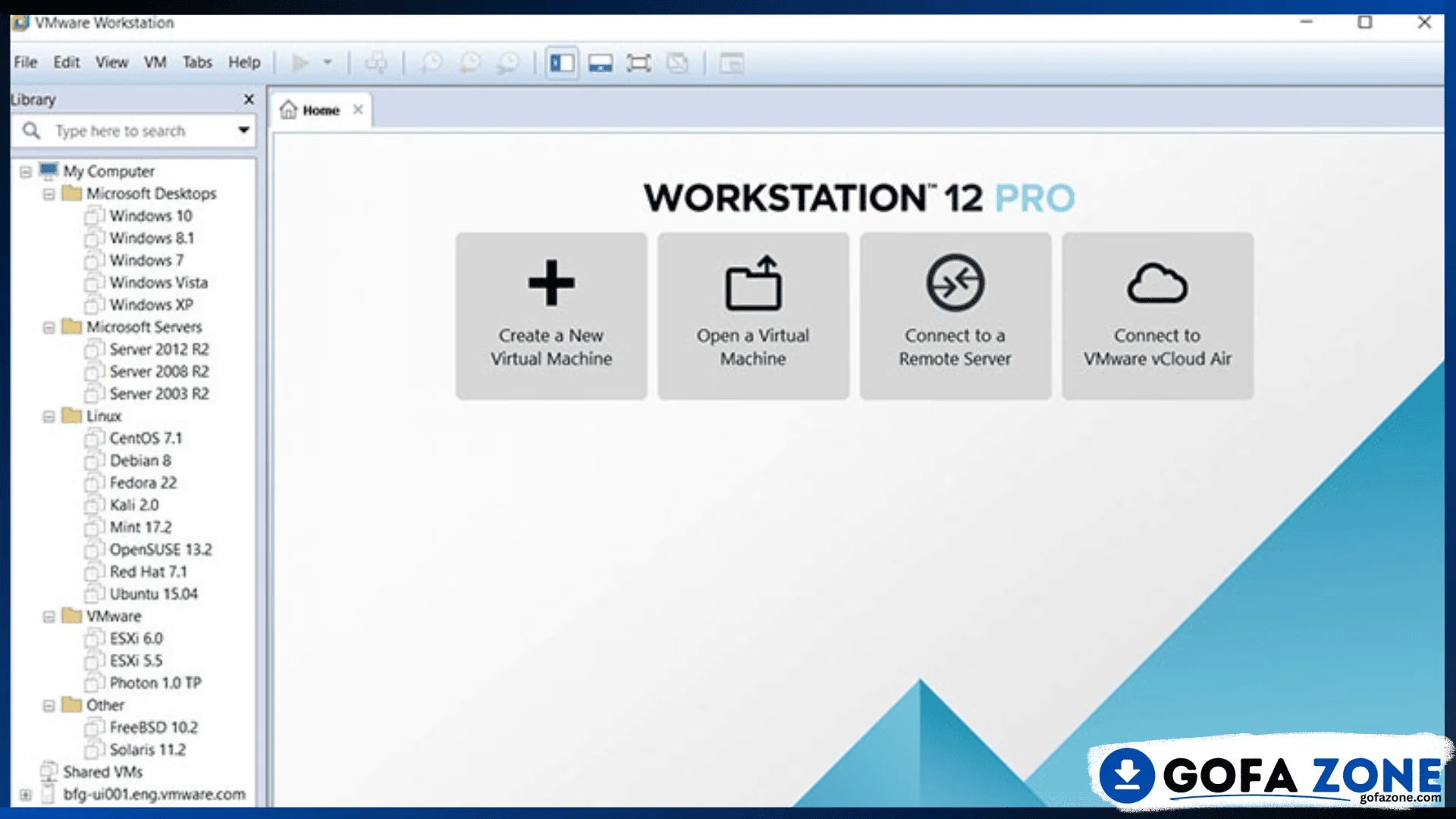Screen dimensions: 1456x819
Task: Click the Revert to Snapshot toolbar icon
Action: [470, 63]
